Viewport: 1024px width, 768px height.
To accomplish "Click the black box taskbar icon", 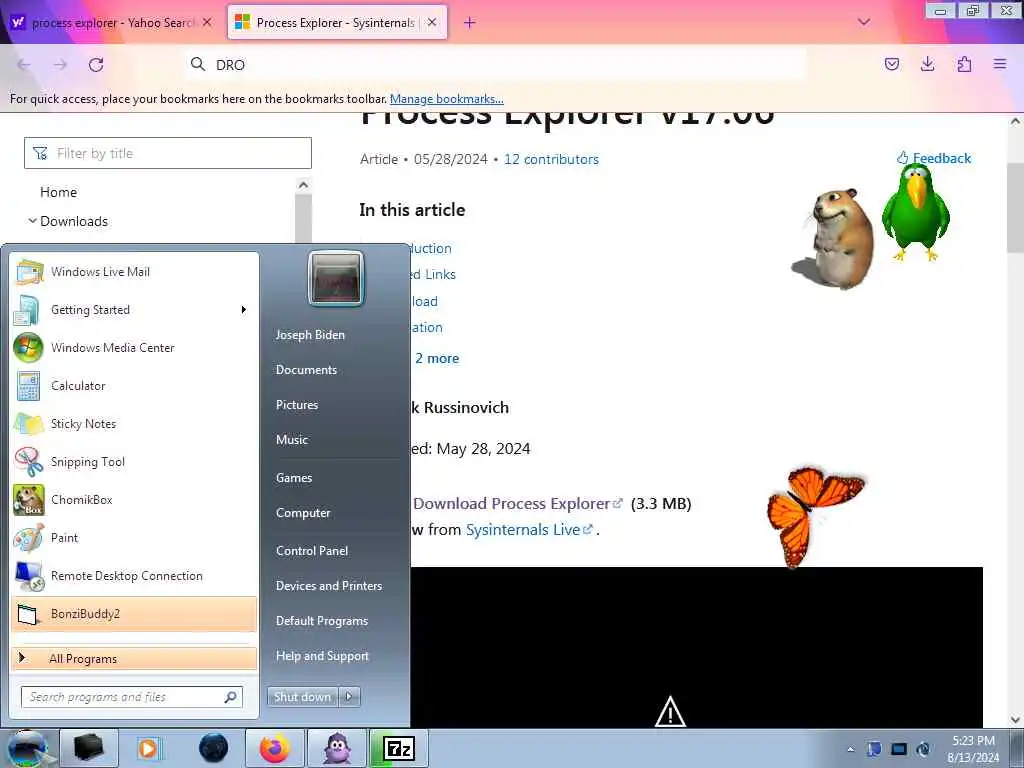I will pos(89,748).
